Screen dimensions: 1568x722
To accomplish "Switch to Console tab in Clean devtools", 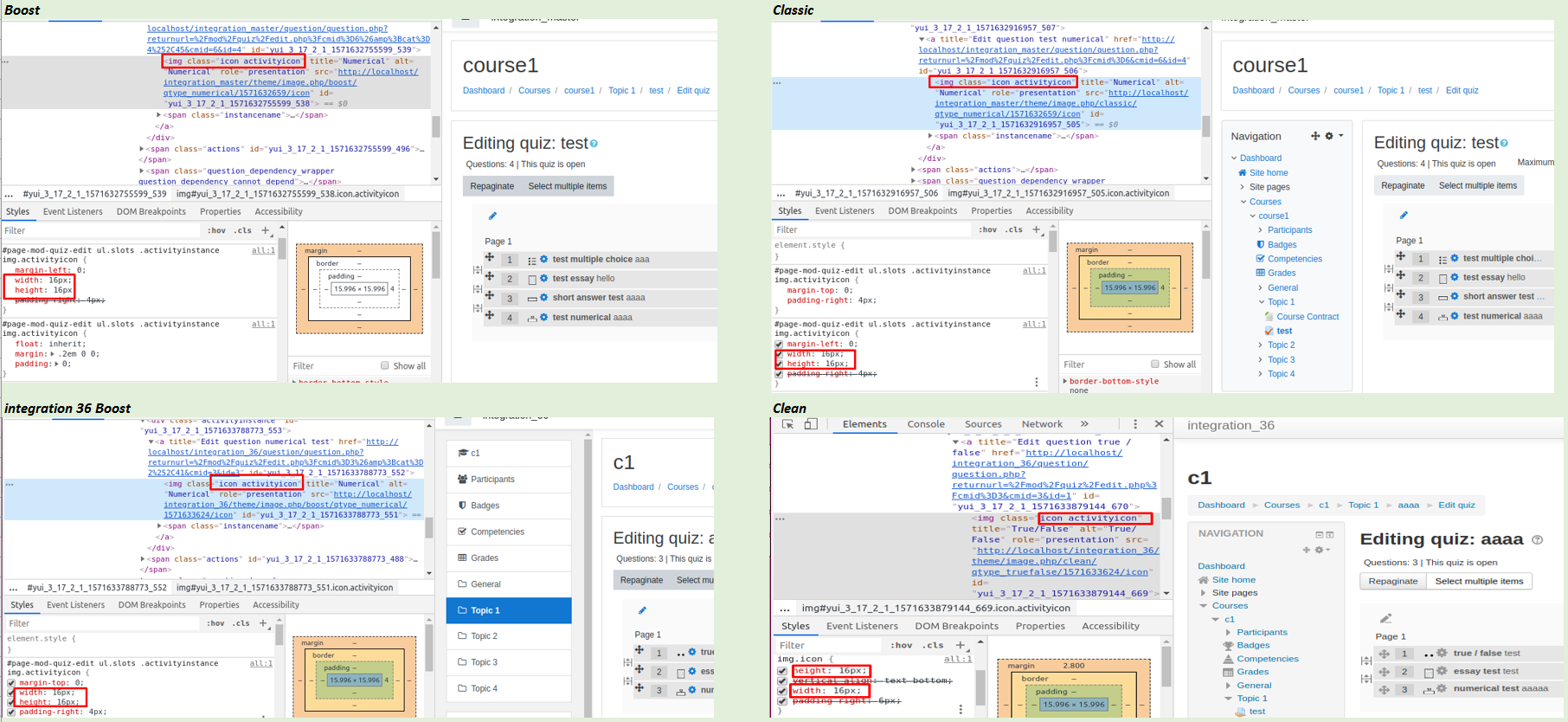I will coord(926,424).
